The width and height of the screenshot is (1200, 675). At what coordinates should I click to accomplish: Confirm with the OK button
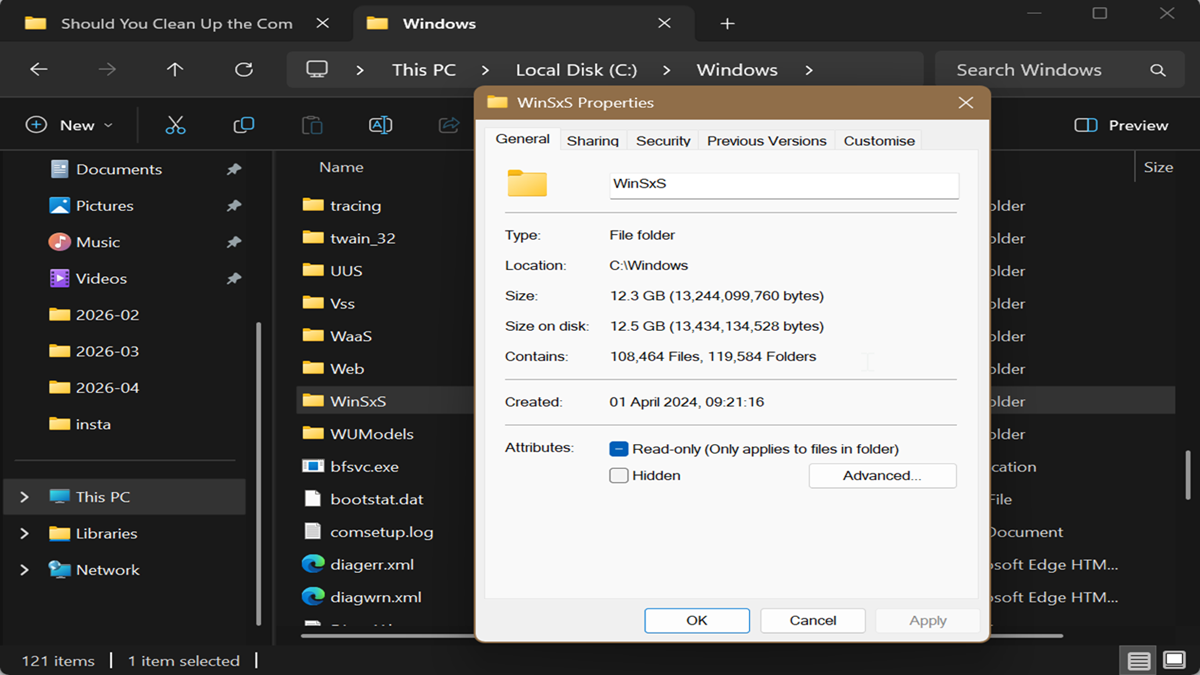tap(697, 621)
